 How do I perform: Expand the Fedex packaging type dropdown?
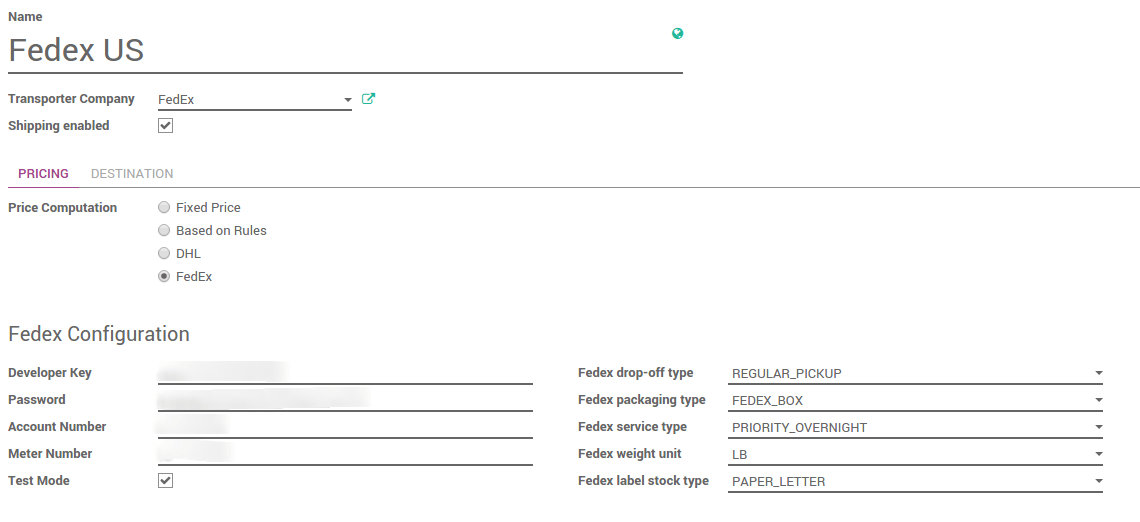coord(915,401)
